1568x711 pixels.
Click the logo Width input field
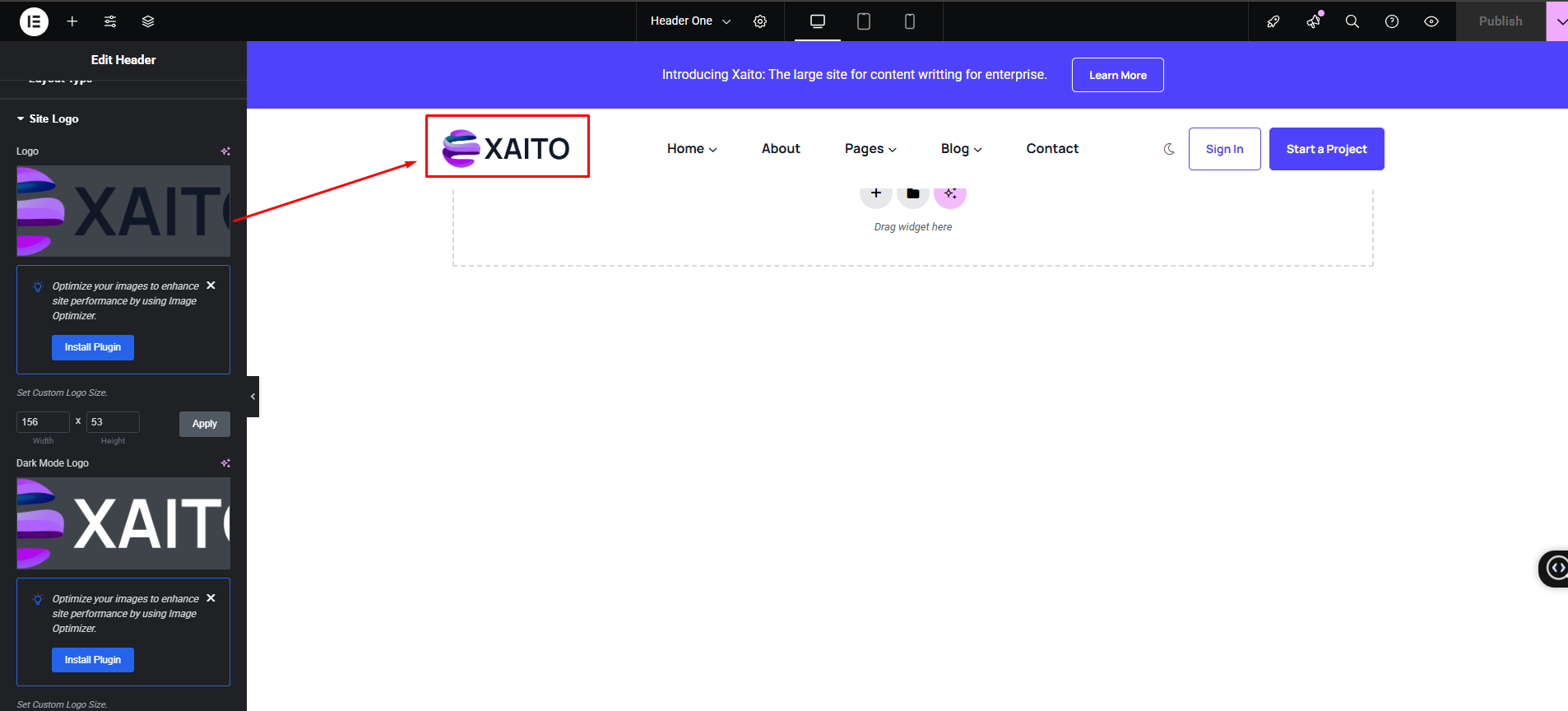[x=43, y=422]
